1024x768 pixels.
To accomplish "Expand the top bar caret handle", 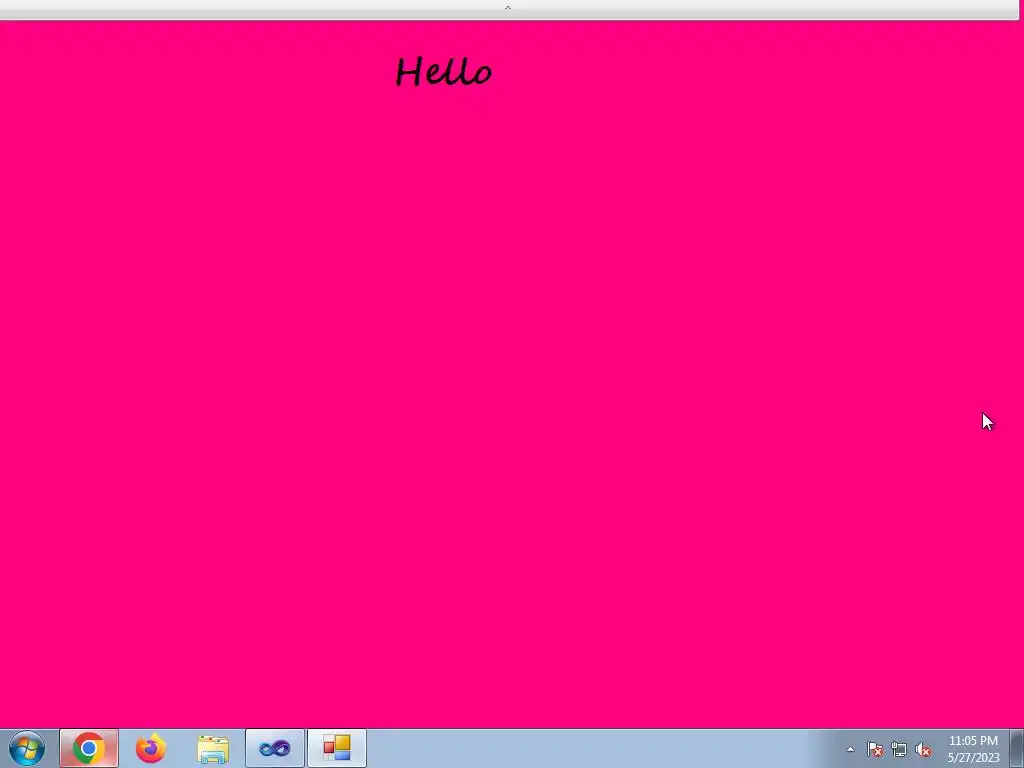I will [507, 7].
